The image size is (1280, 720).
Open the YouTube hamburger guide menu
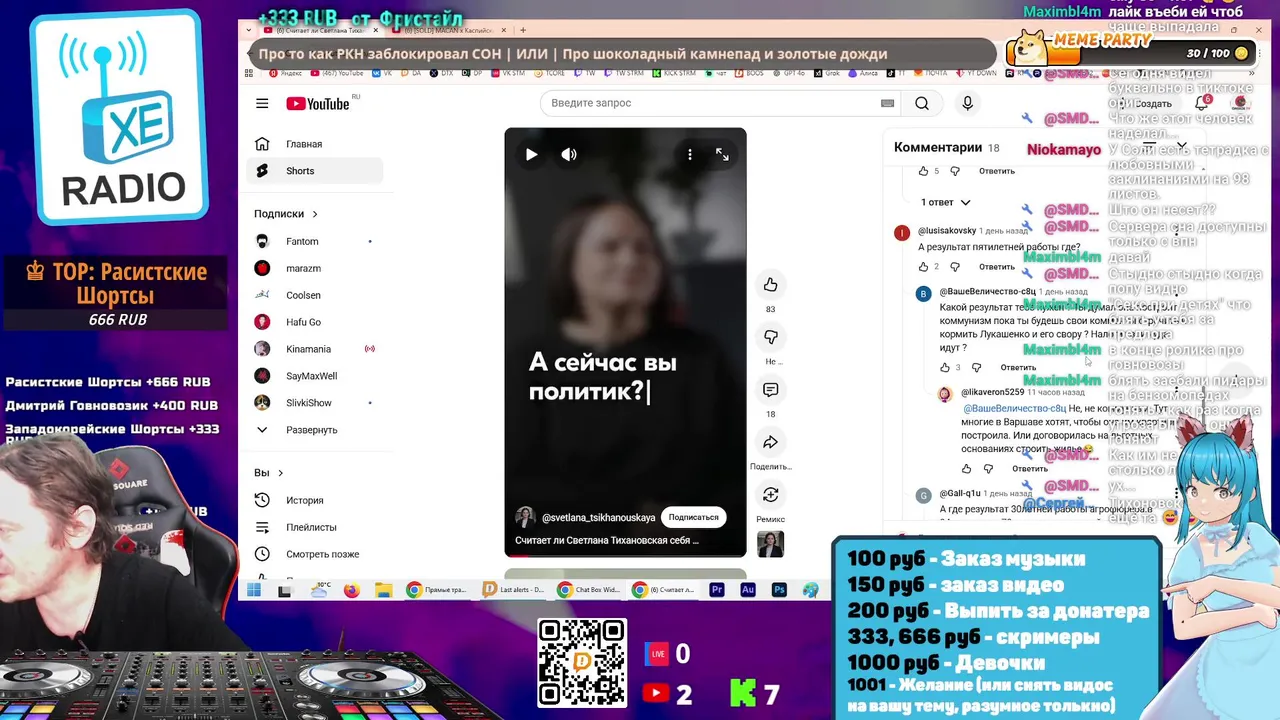click(262, 103)
